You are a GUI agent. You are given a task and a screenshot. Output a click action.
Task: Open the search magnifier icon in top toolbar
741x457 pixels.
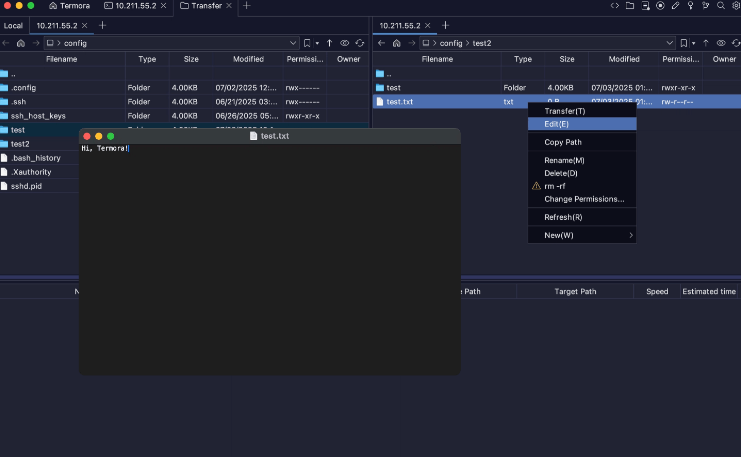(x=721, y=6)
